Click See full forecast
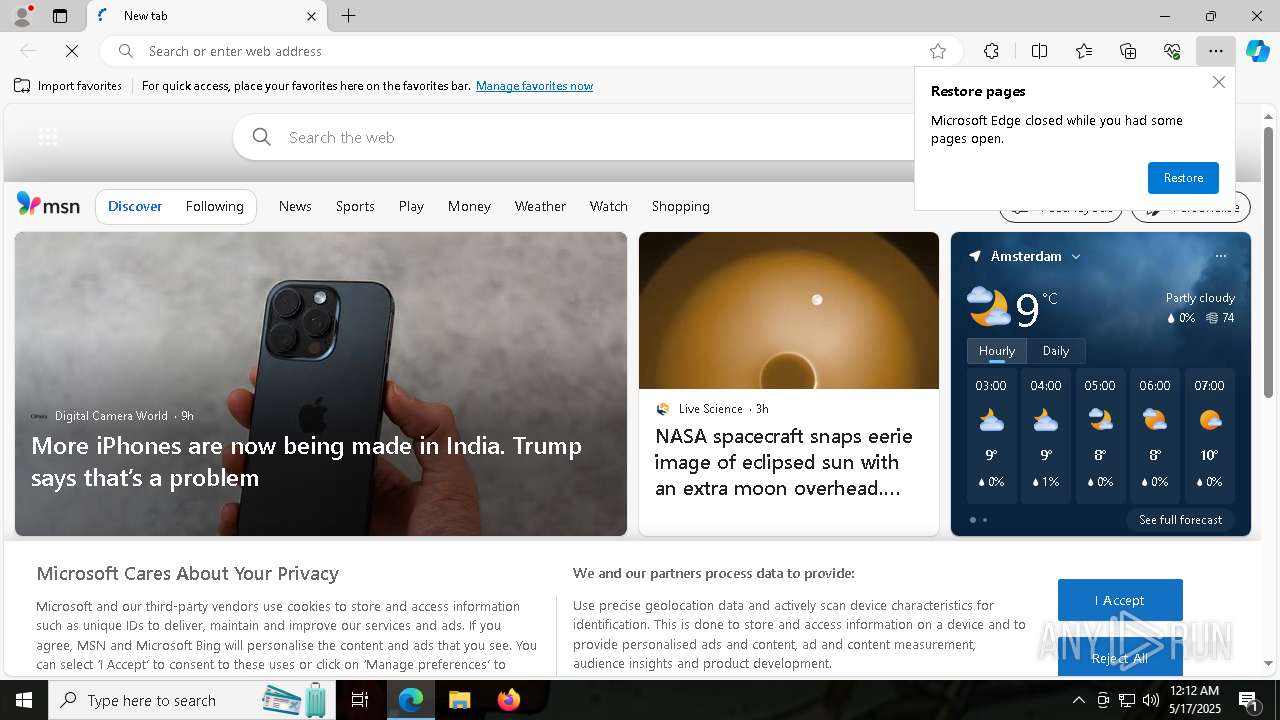The height and width of the screenshot is (720, 1280). [x=1180, y=520]
